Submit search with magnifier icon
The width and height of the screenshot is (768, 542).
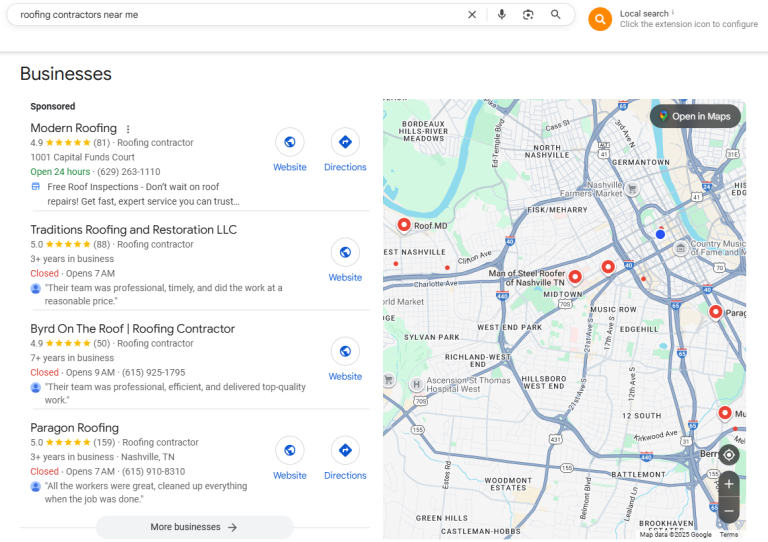(x=555, y=15)
